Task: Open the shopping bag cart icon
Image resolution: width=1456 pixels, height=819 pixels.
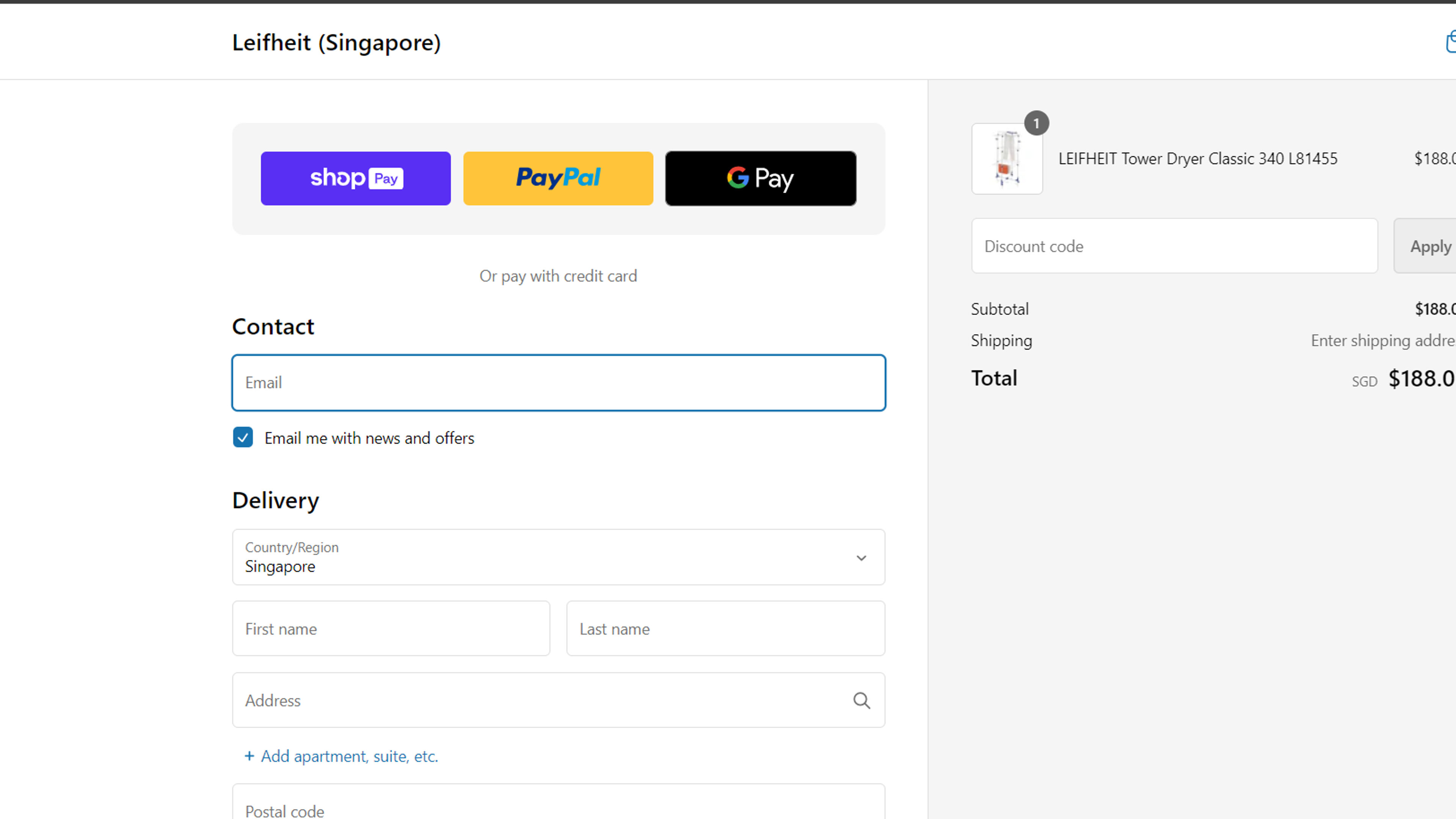Action: coord(1451,42)
